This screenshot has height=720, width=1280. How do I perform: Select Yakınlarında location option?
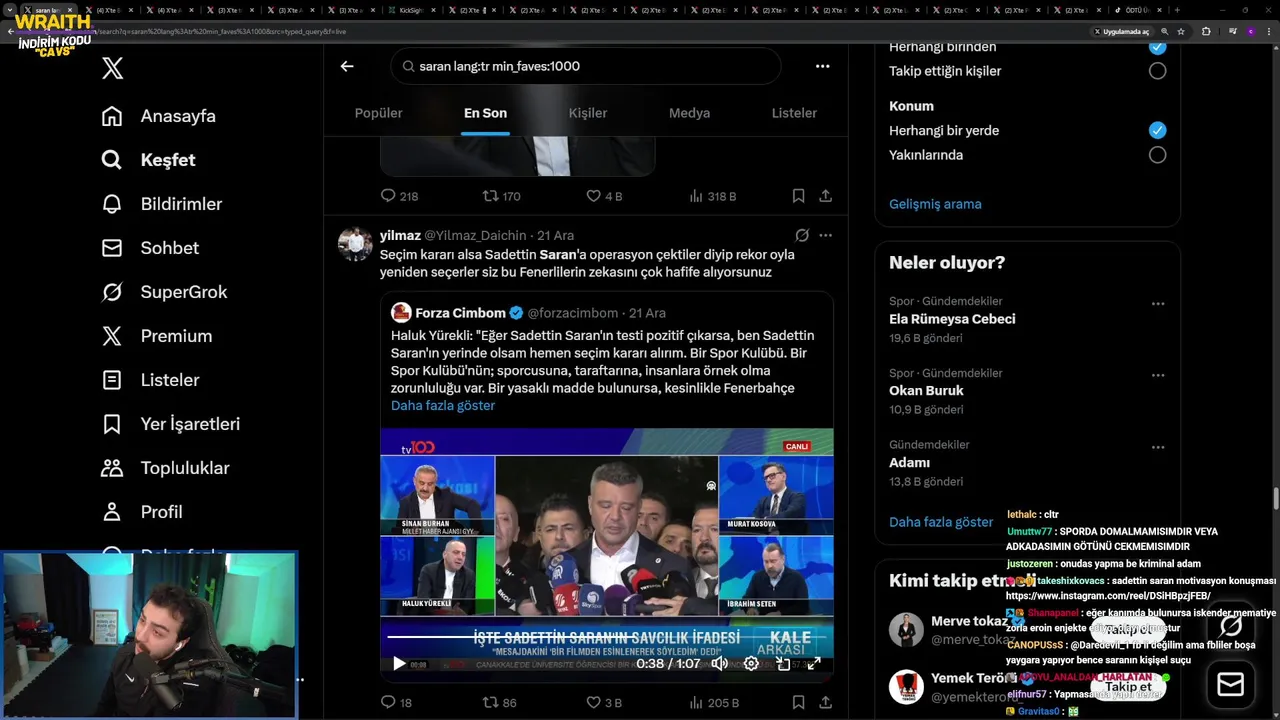click(1157, 155)
